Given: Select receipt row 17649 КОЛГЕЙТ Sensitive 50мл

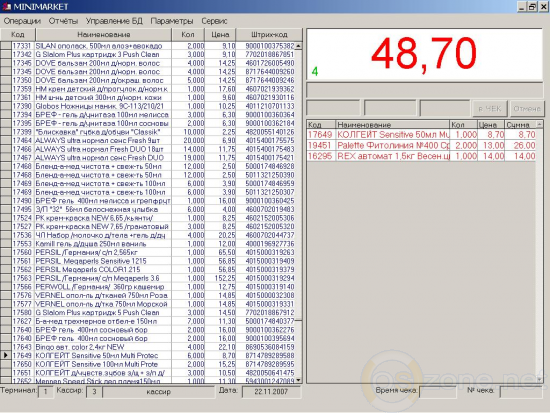Looking at the screenshot, I should (422, 135).
